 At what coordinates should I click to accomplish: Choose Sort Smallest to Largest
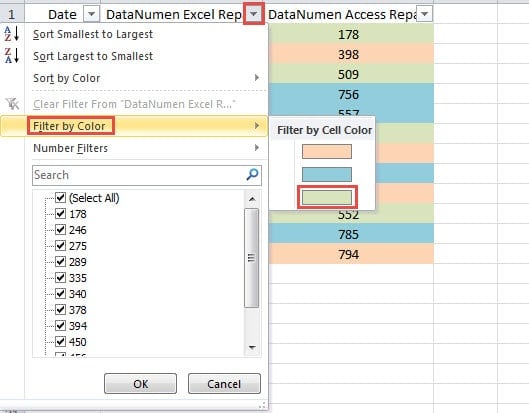click(x=134, y=34)
